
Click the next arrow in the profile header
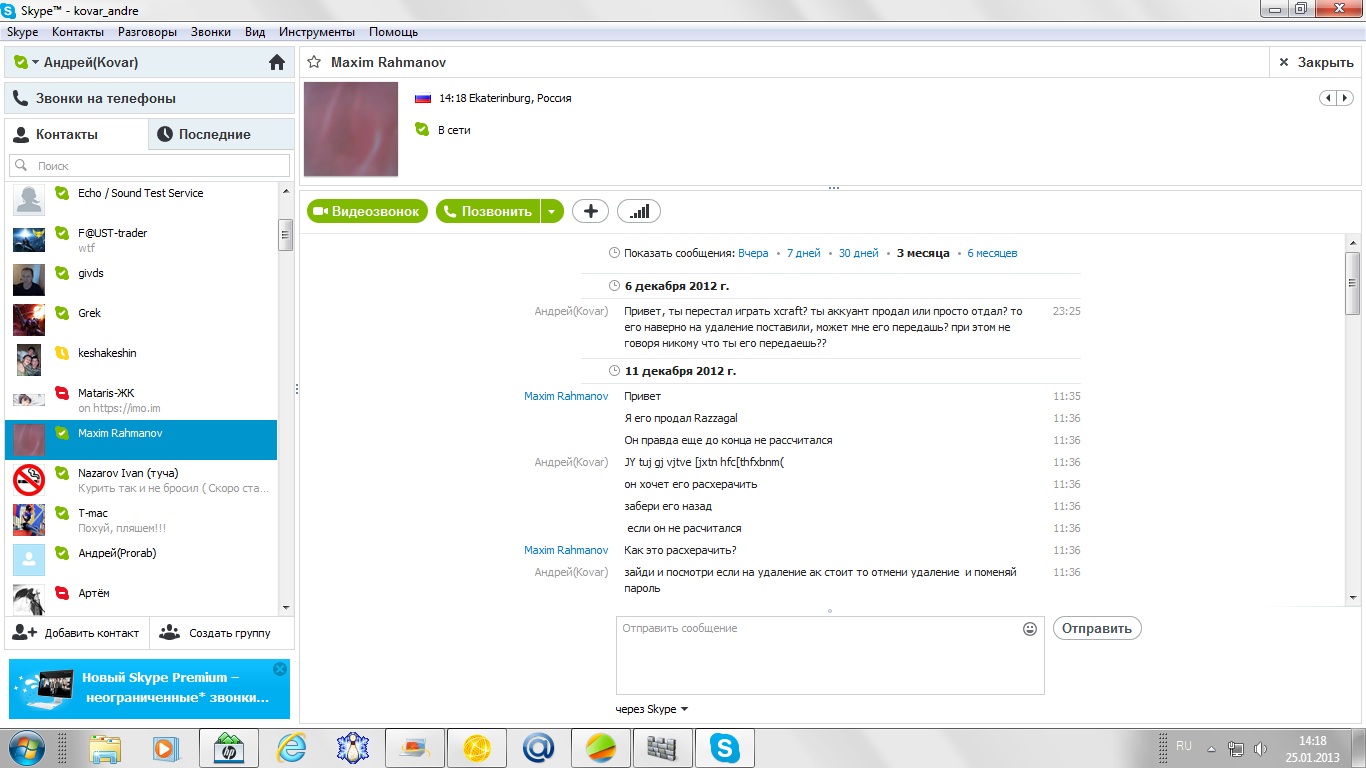click(1345, 98)
